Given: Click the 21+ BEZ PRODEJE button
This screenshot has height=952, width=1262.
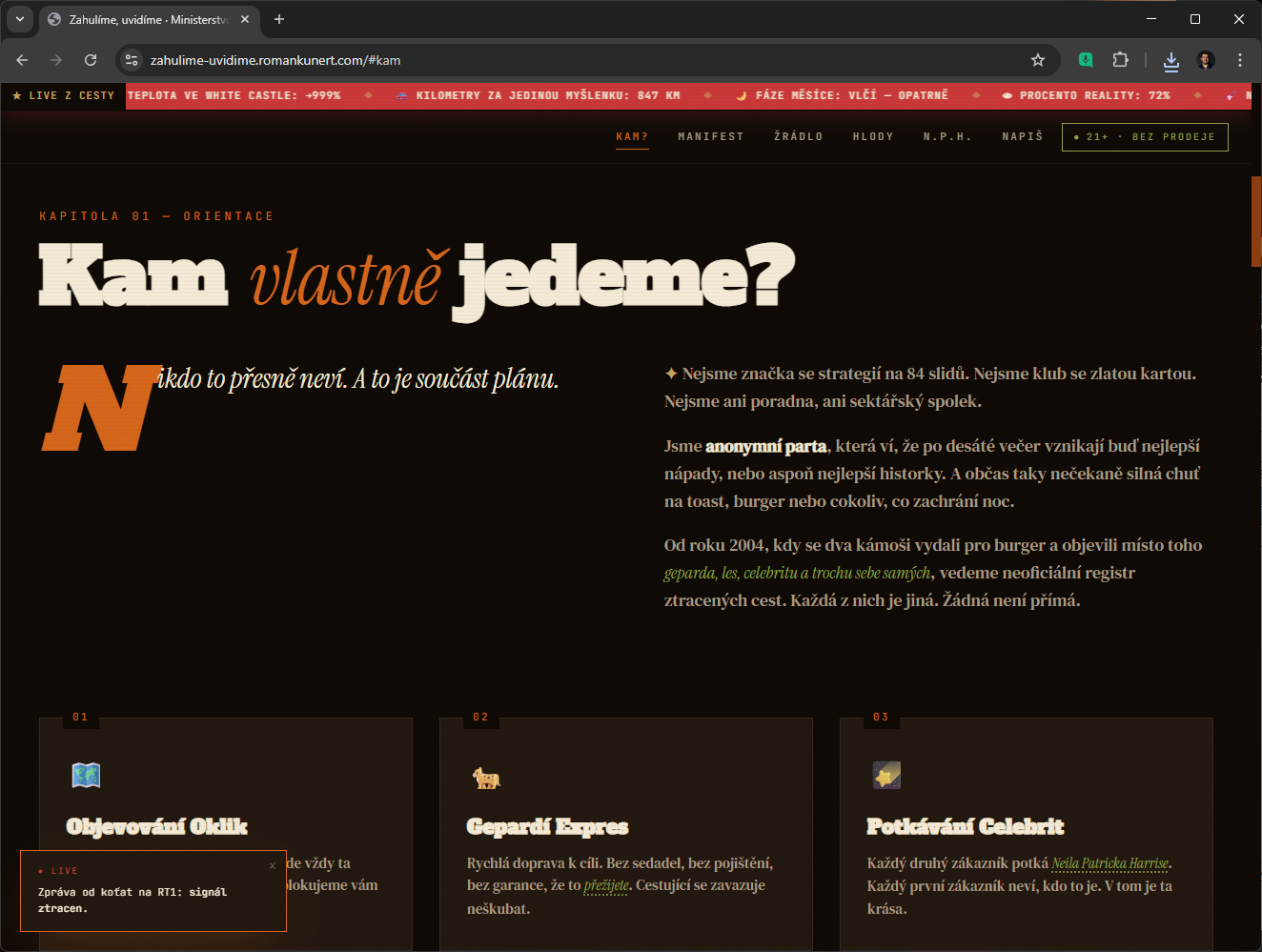Looking at the screenshot, I should pyautogui.click(x=1145, y=137).
